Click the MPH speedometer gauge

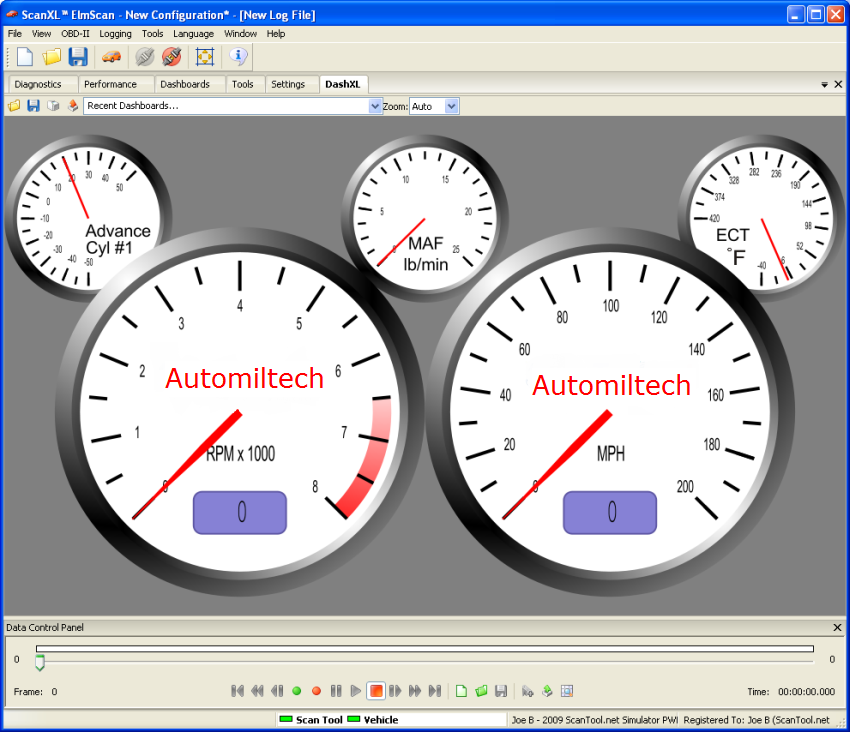pos(610,412)
